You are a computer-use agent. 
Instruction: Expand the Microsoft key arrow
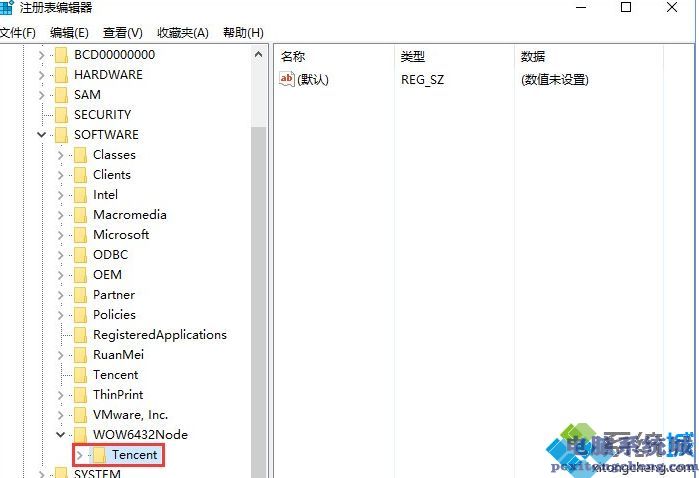pos(61,235)
